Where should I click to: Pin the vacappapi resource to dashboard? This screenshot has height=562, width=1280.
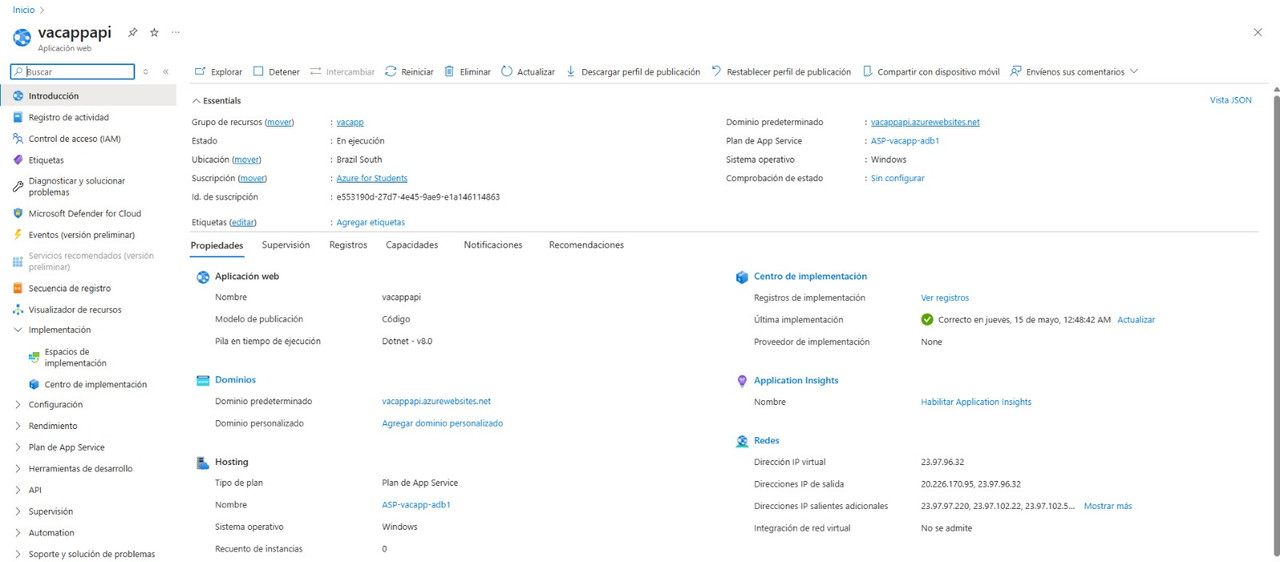click(x=132, y=32)
